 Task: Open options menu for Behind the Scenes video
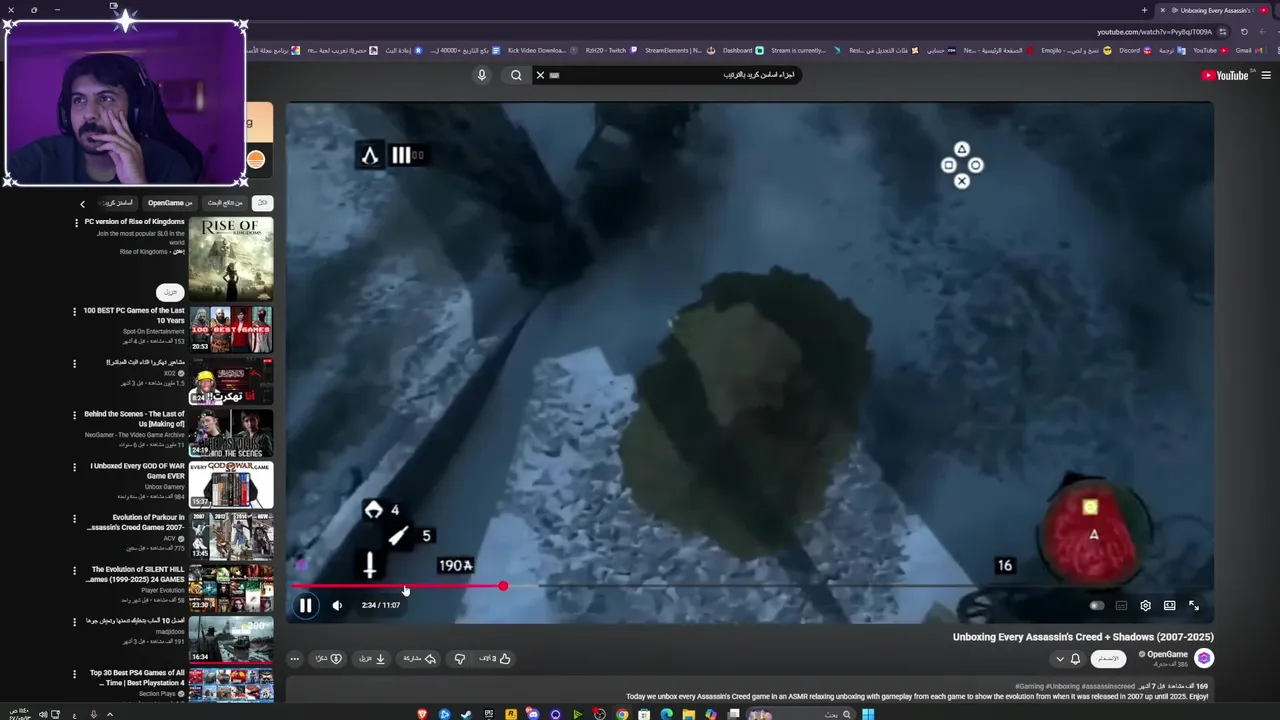pyautogui.click(x=74, y=415)
